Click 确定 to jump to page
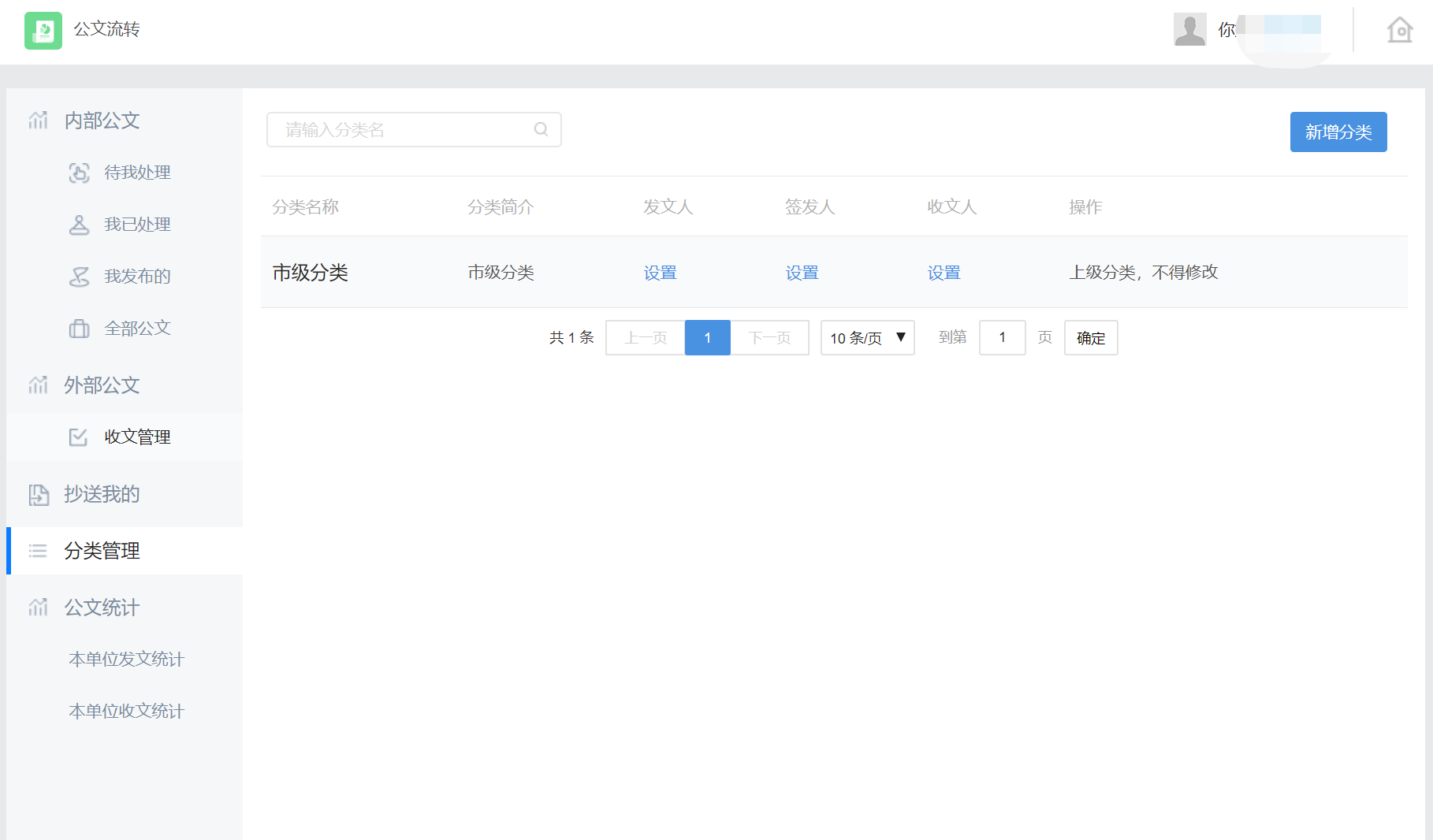This screenshot has width=1433, height=840. [1090, 338]
